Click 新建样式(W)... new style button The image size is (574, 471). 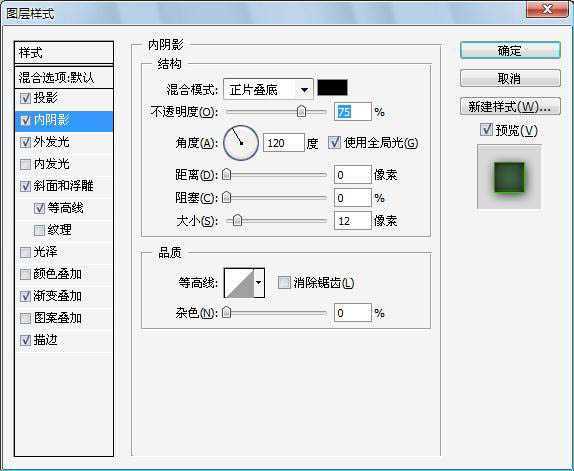click(x=510, y=106)
